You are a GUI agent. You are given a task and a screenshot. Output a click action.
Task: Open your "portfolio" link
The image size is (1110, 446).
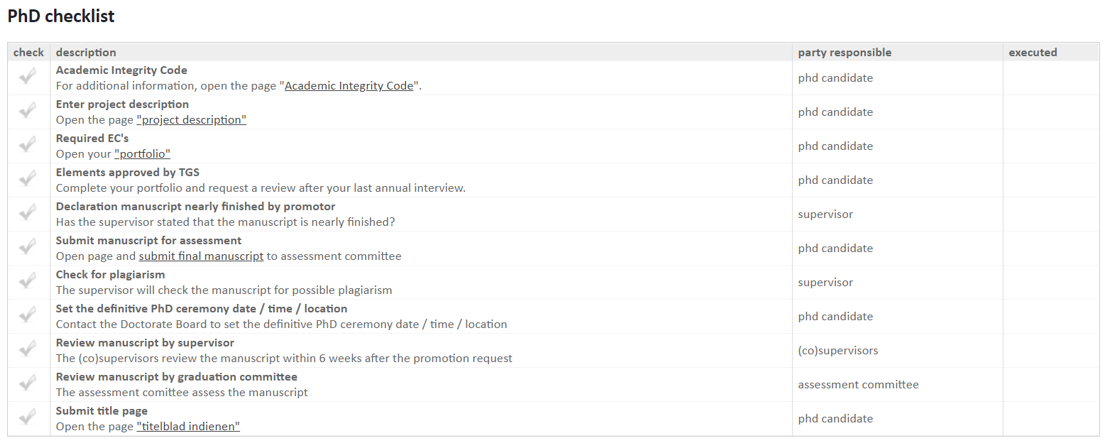142,154
